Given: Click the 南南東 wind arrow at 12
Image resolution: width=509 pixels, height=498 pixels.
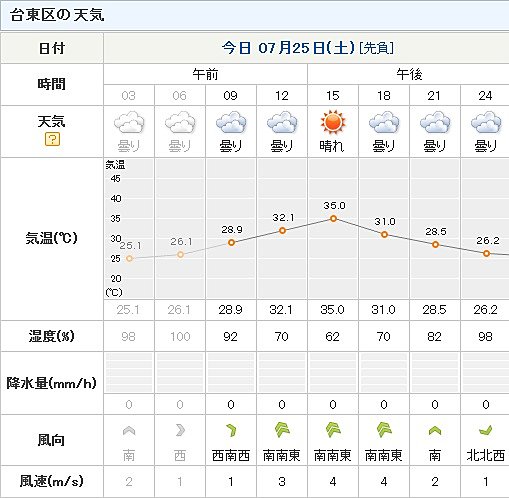Looking at the screenshot, I should click(282, 430).
